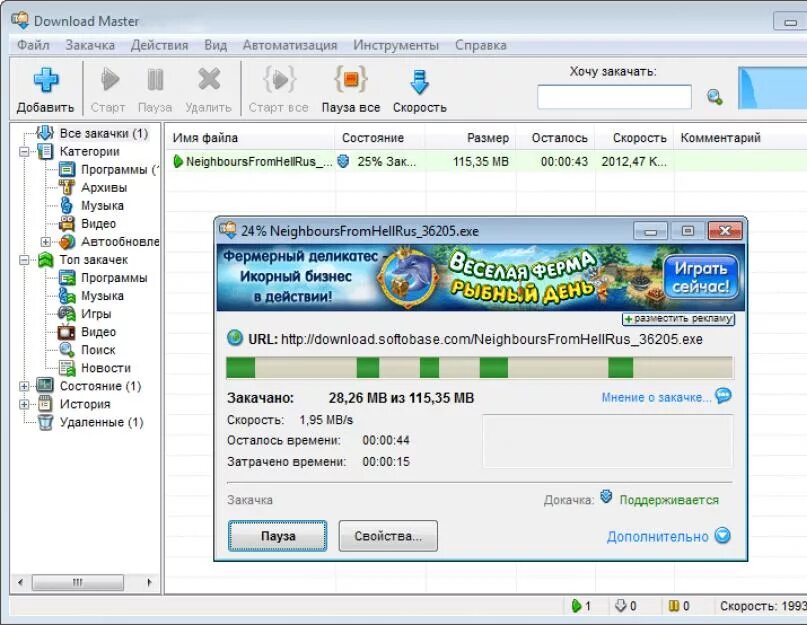Click the Видео TV icon under Топ закачек

pos(67,332)
